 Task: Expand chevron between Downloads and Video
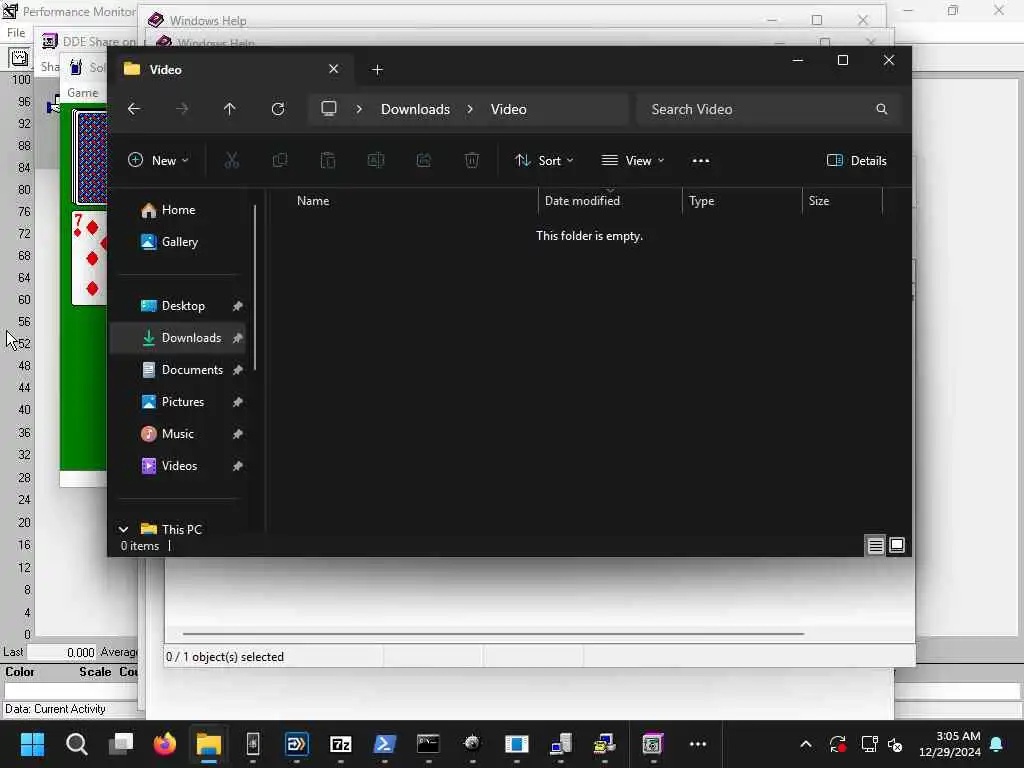click(x=470, y=109)
